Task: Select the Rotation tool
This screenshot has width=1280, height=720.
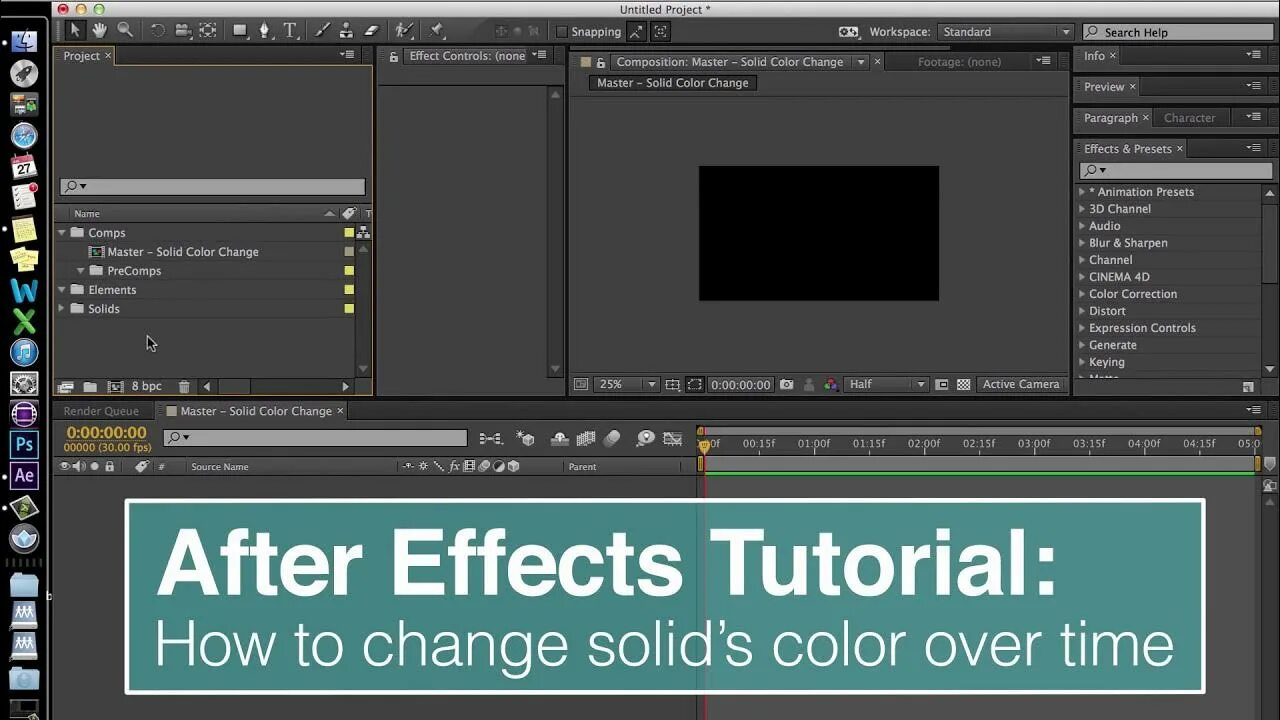Action: point(157,31)
